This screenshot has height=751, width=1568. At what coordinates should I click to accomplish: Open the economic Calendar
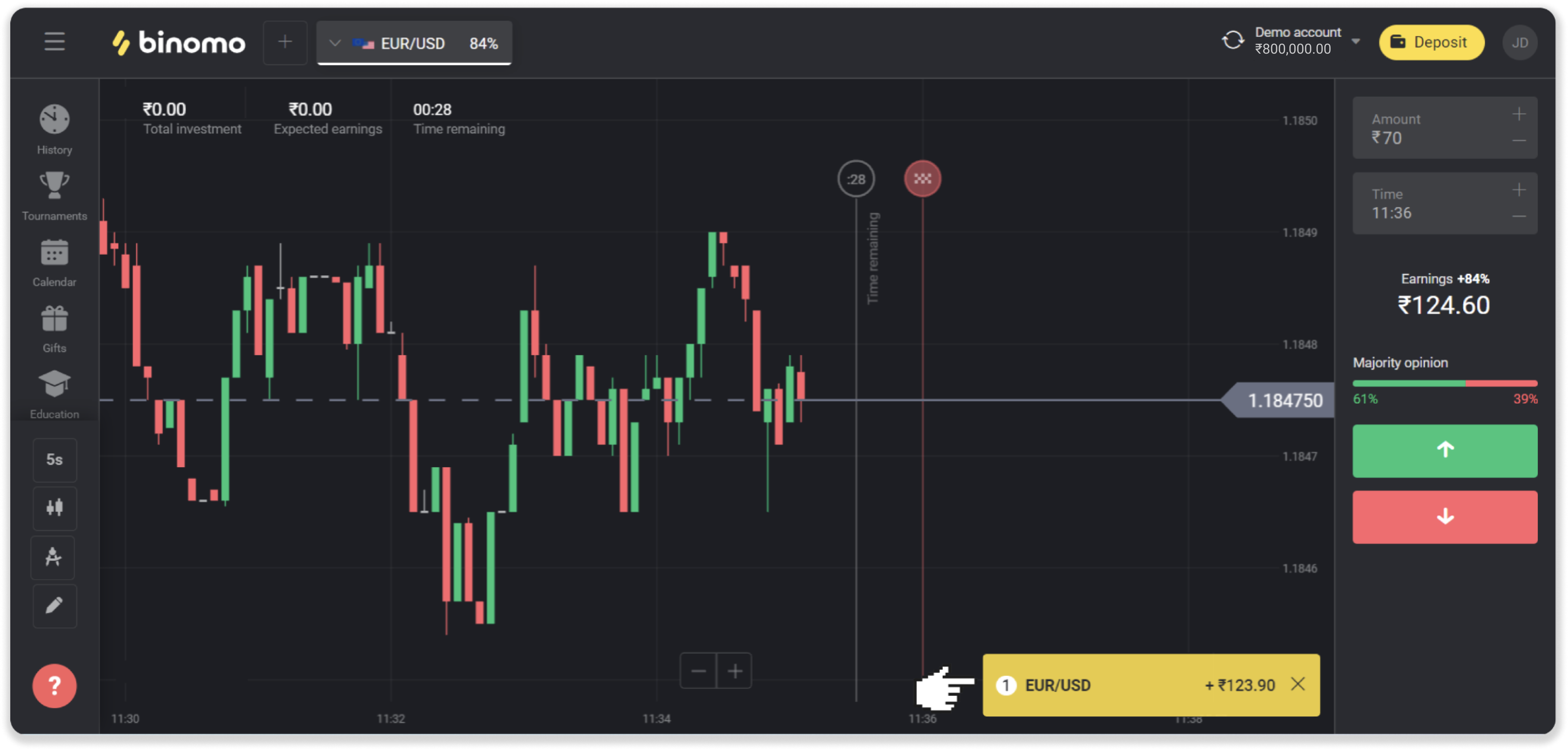(54, 263)
